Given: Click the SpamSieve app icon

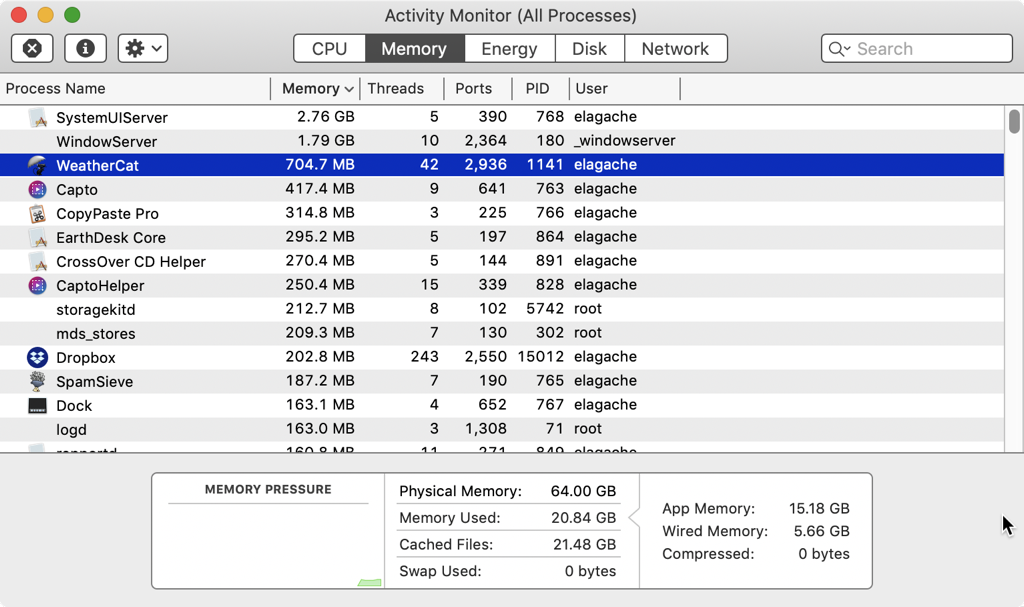Looking at the screenshot, I should 38,382.
